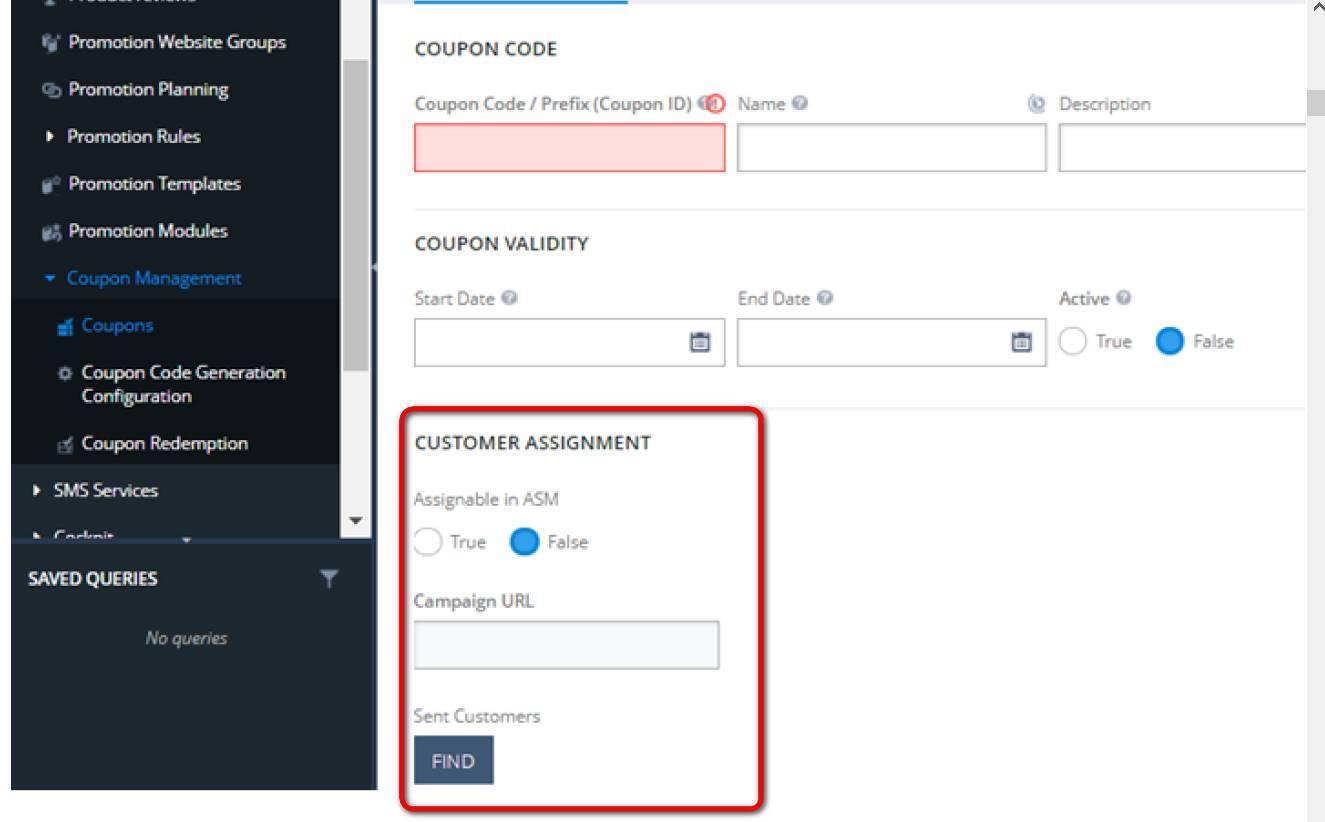The image size is (1325, 822).
Task: Click the Coupon Code Generation Configuration gear icon
Action: tap(65, 373)
